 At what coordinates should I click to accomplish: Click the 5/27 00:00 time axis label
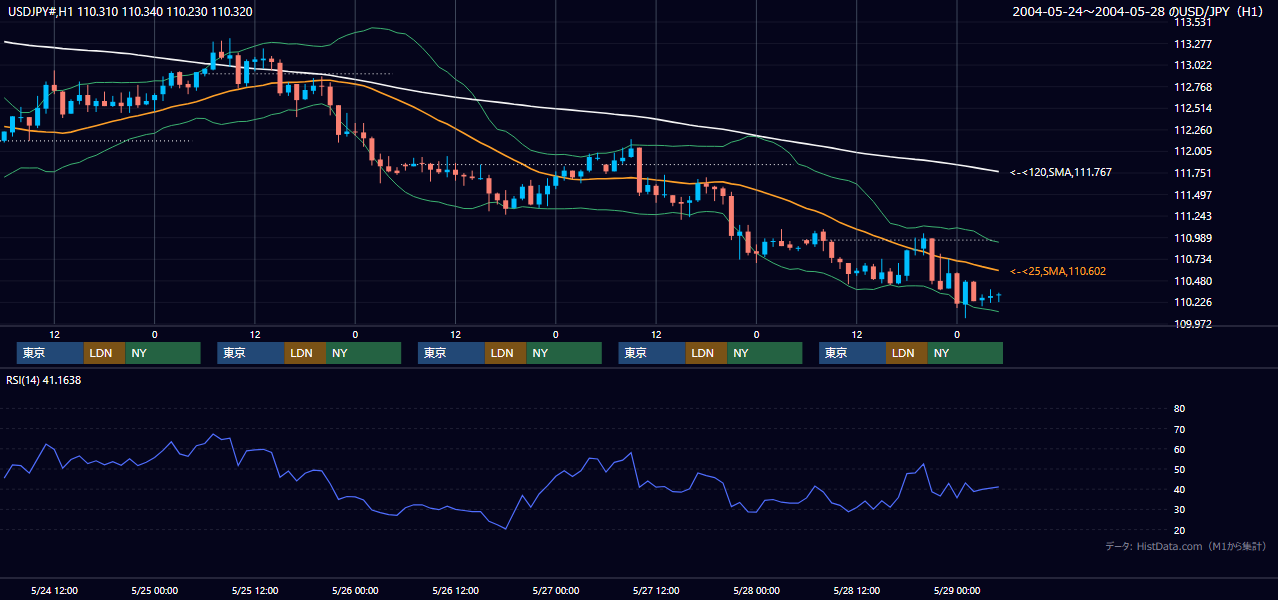coord(556,590)
